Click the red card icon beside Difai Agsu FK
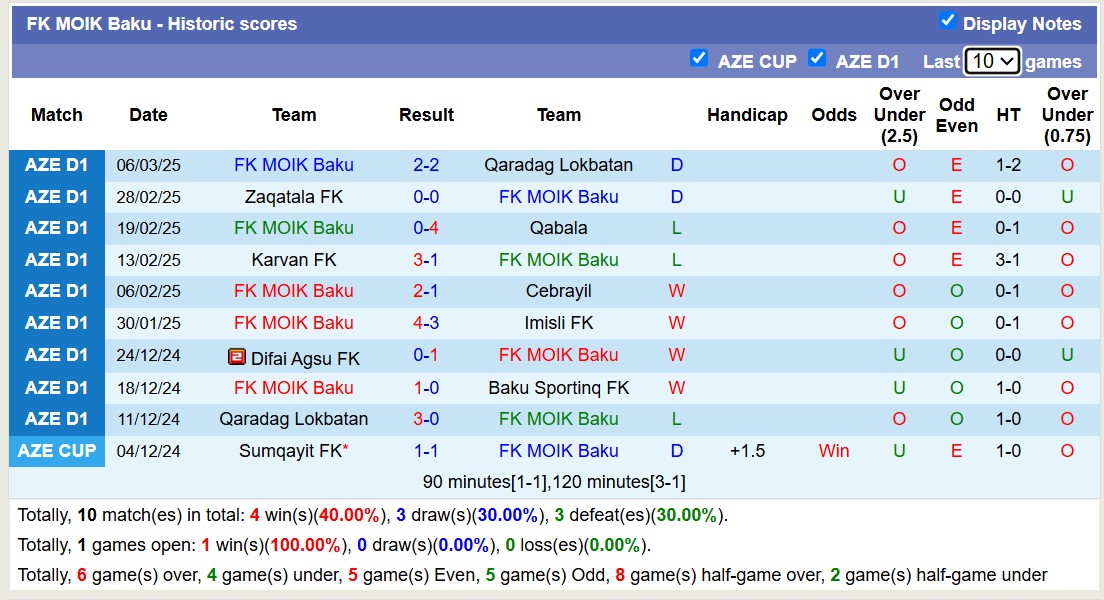 237,357
